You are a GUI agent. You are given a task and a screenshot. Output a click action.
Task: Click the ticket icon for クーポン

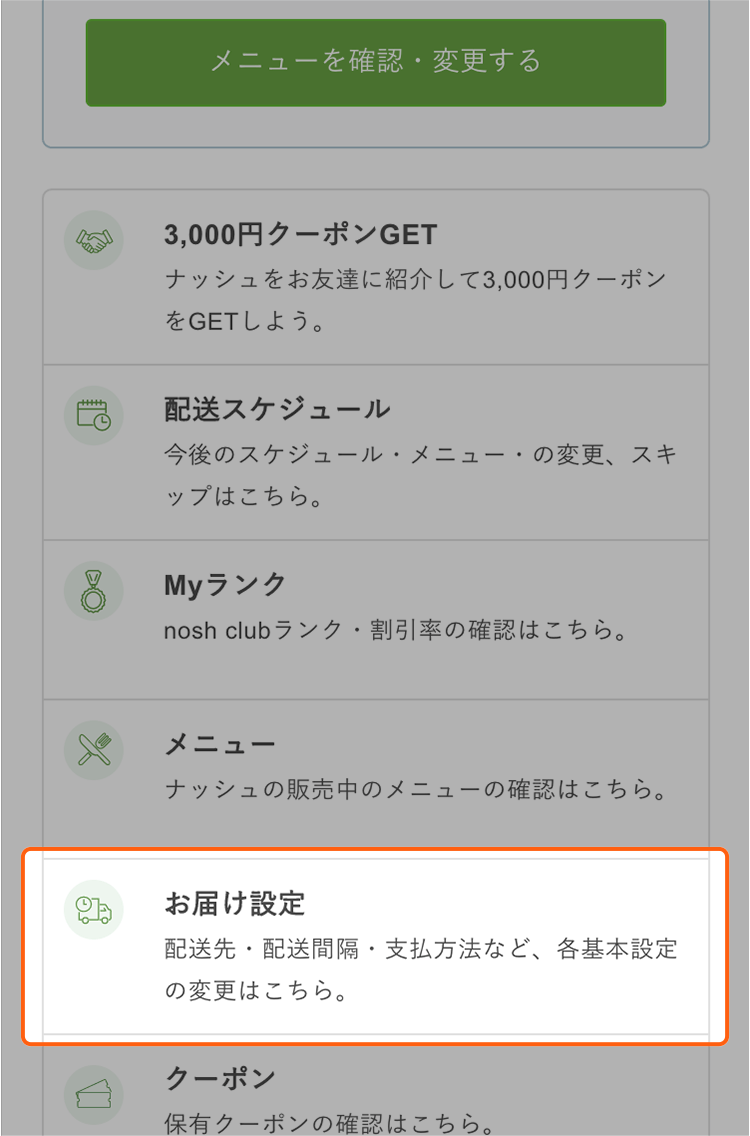pos(93,1094)
